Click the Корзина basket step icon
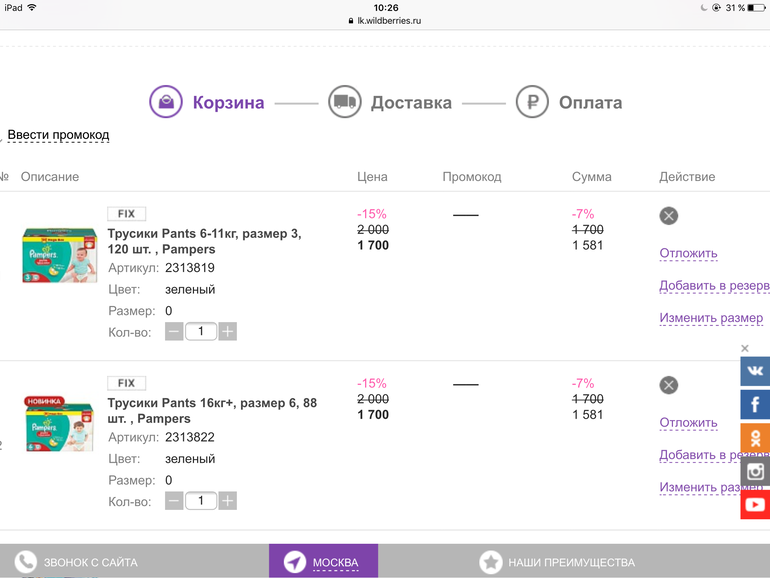This screenshot has width=770, height=578. (x=166, y=102)
